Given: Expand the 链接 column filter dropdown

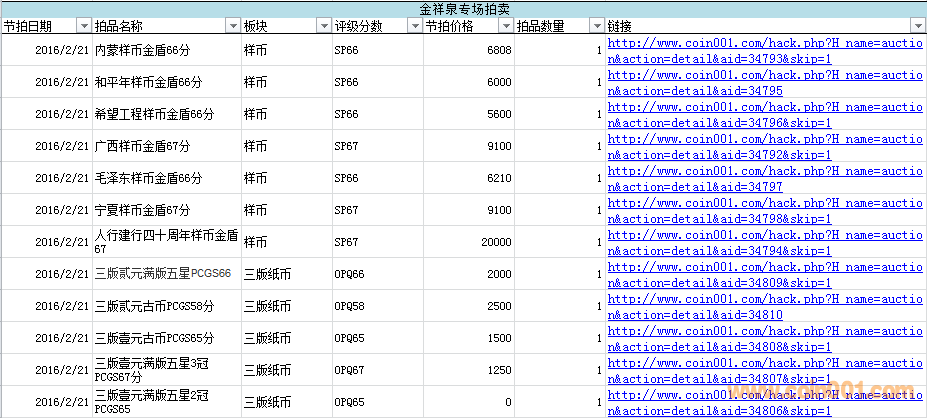Looking at the screenshot, I should (917, 26).
